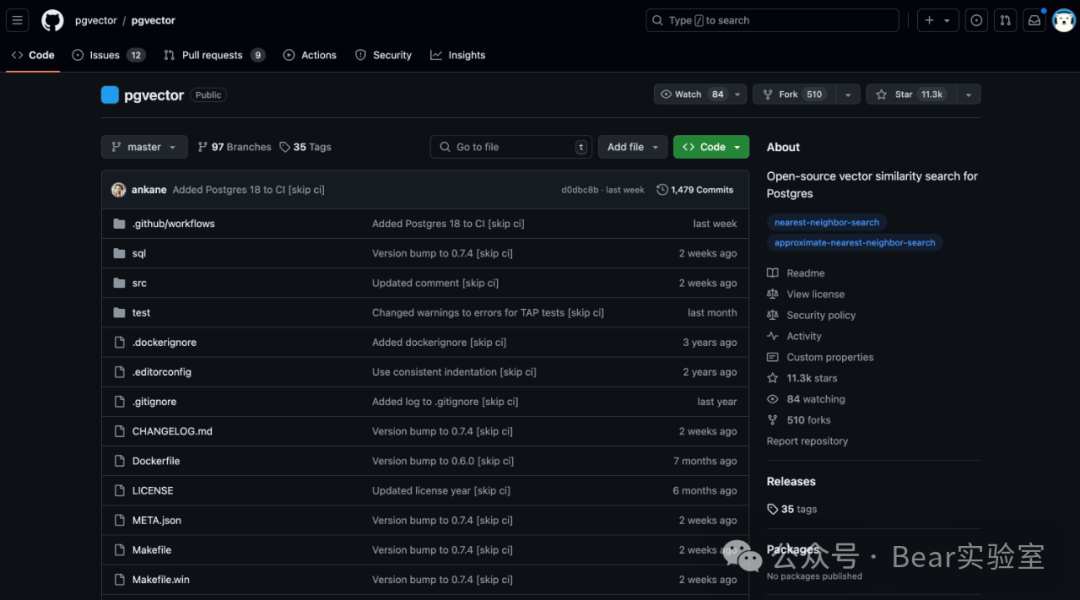Click the Security policy scales icon
The width and height of the screenshot is (1080, 600).
(773, 315)
